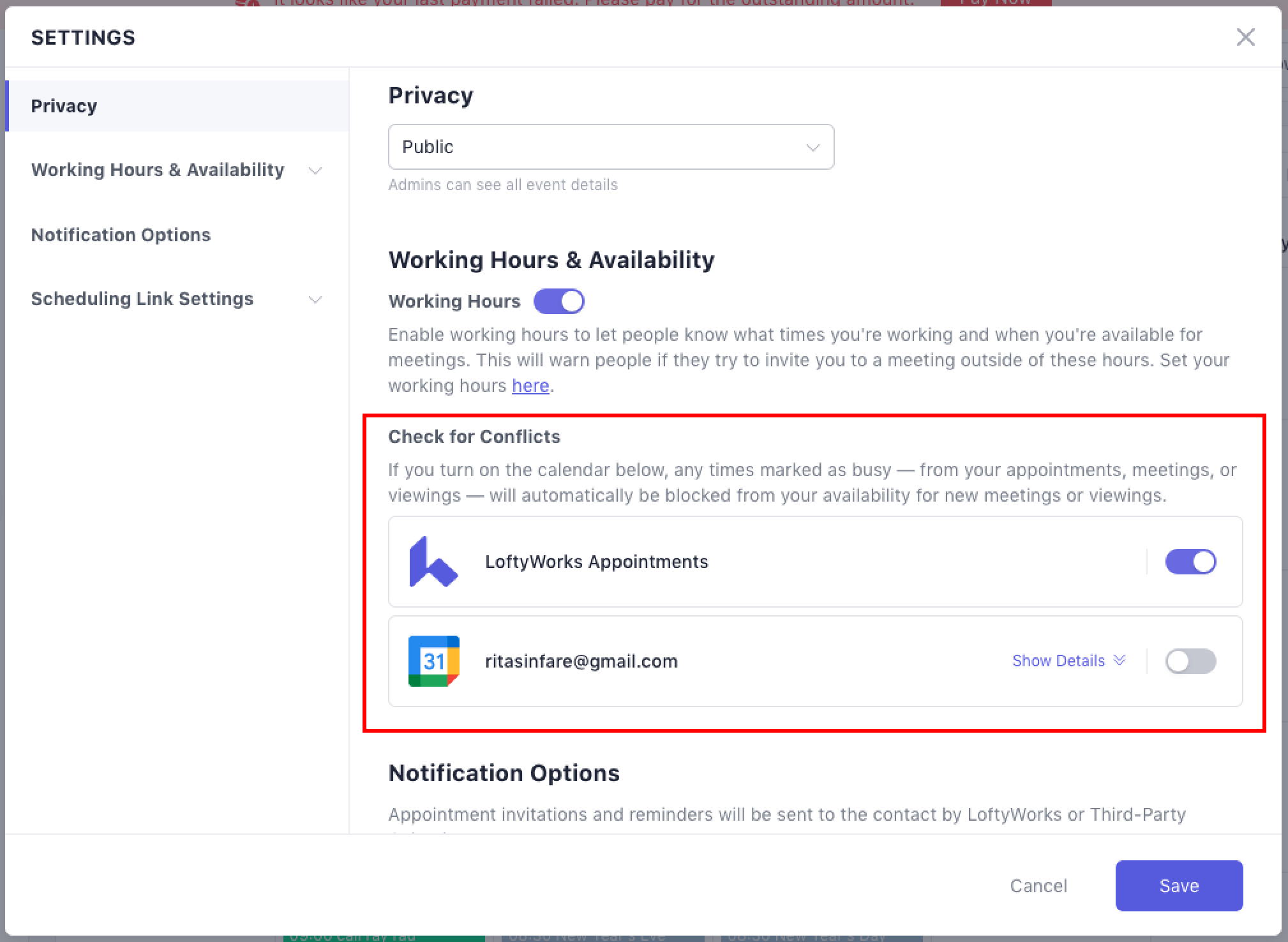The width and height of the screenshot is (1288, 942).
Task: Select Privacy in the sidebar
Action: [64, 106]
